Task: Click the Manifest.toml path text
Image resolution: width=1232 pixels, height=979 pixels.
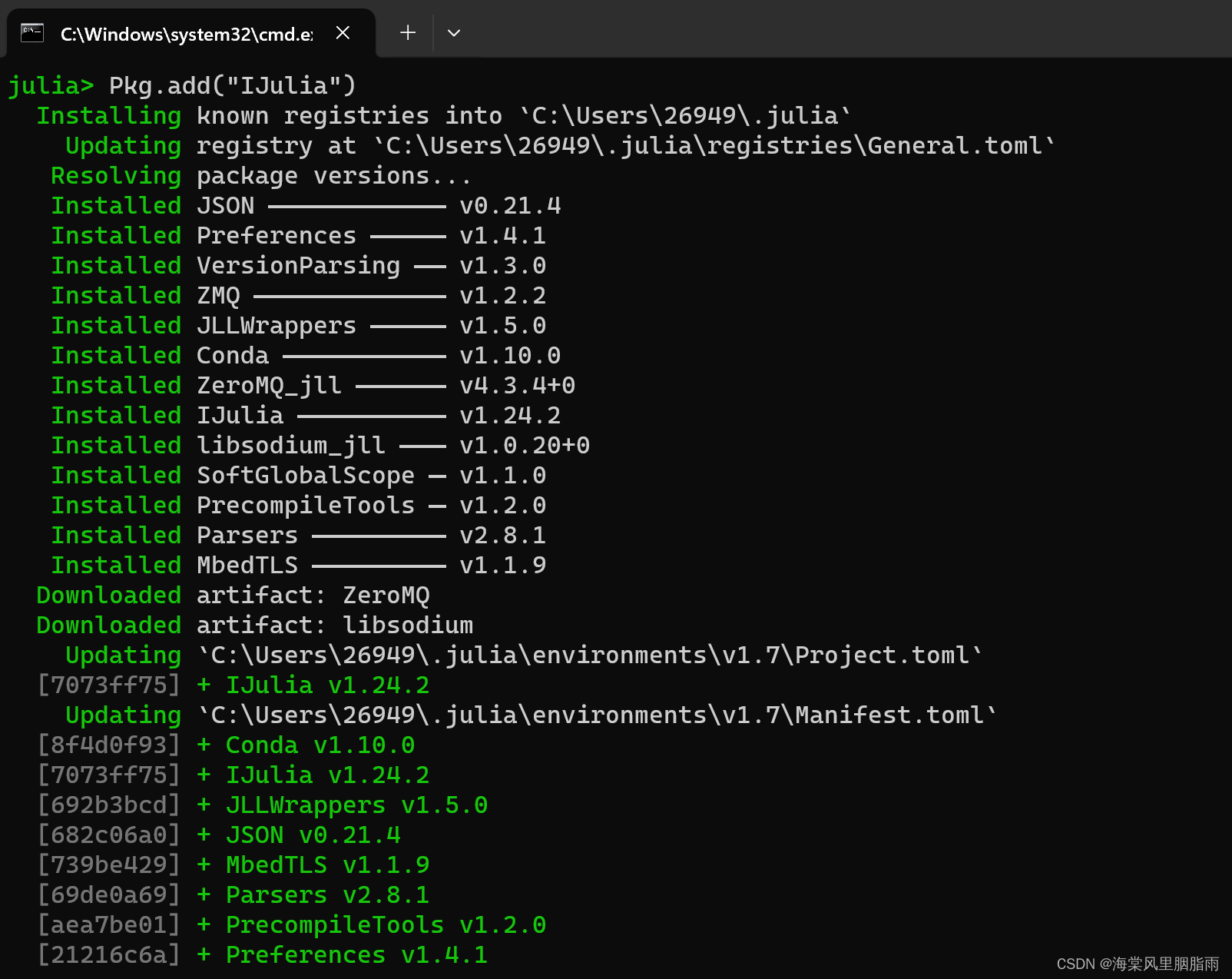Action: pyautogui.click(x=595, y=715)
